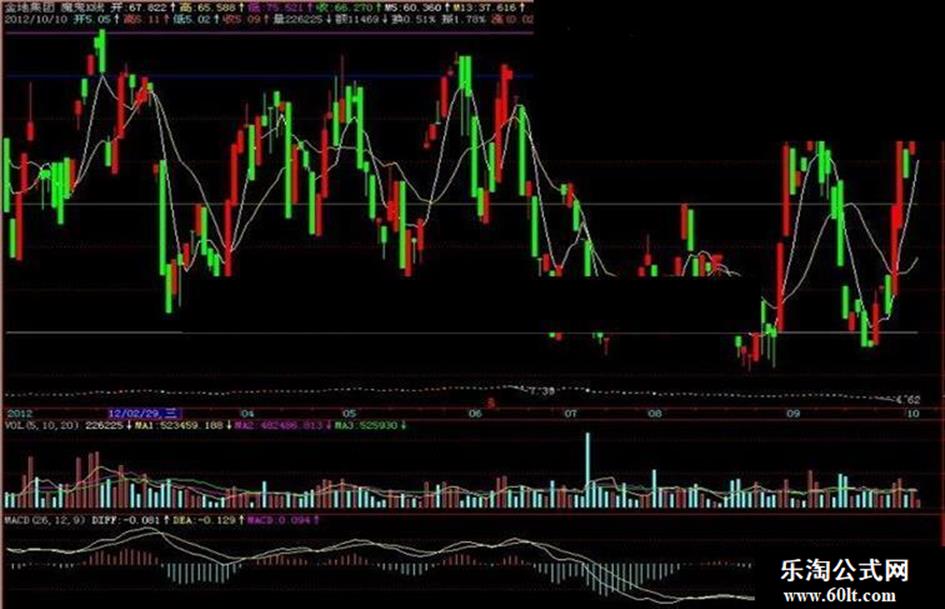
Task: Click the purple MACD:0.094 value
Action: point(279,519)
